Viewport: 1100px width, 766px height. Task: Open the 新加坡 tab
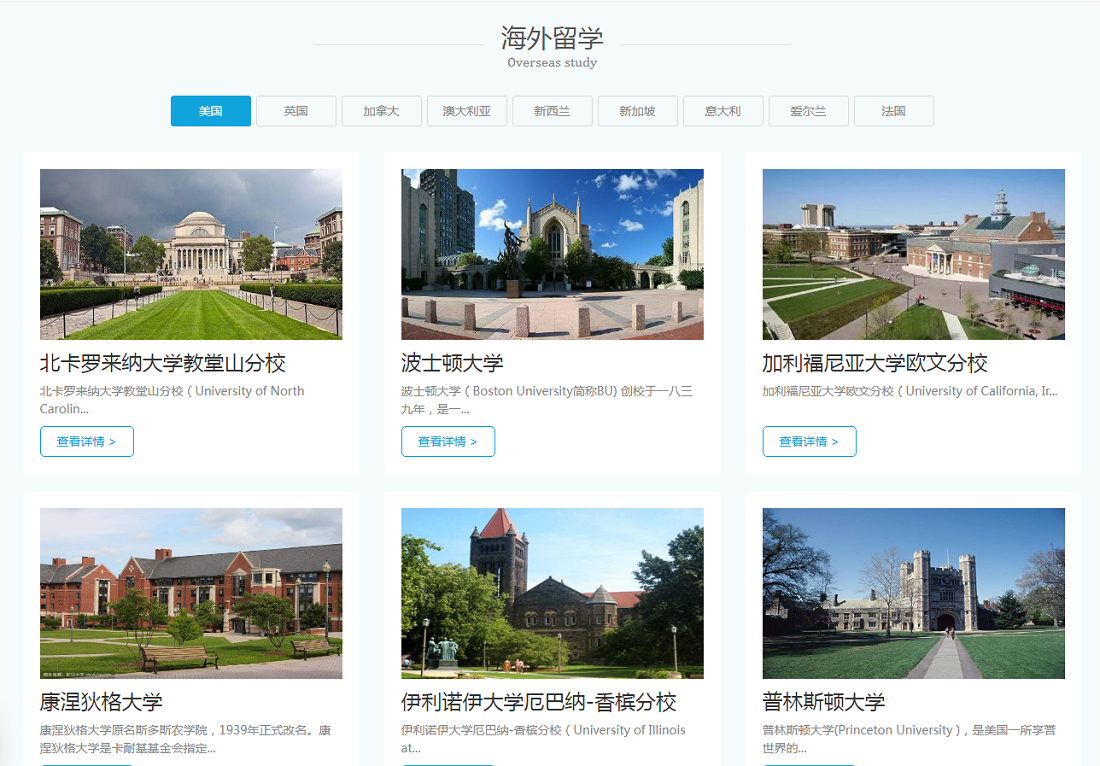tap(638, 111)
